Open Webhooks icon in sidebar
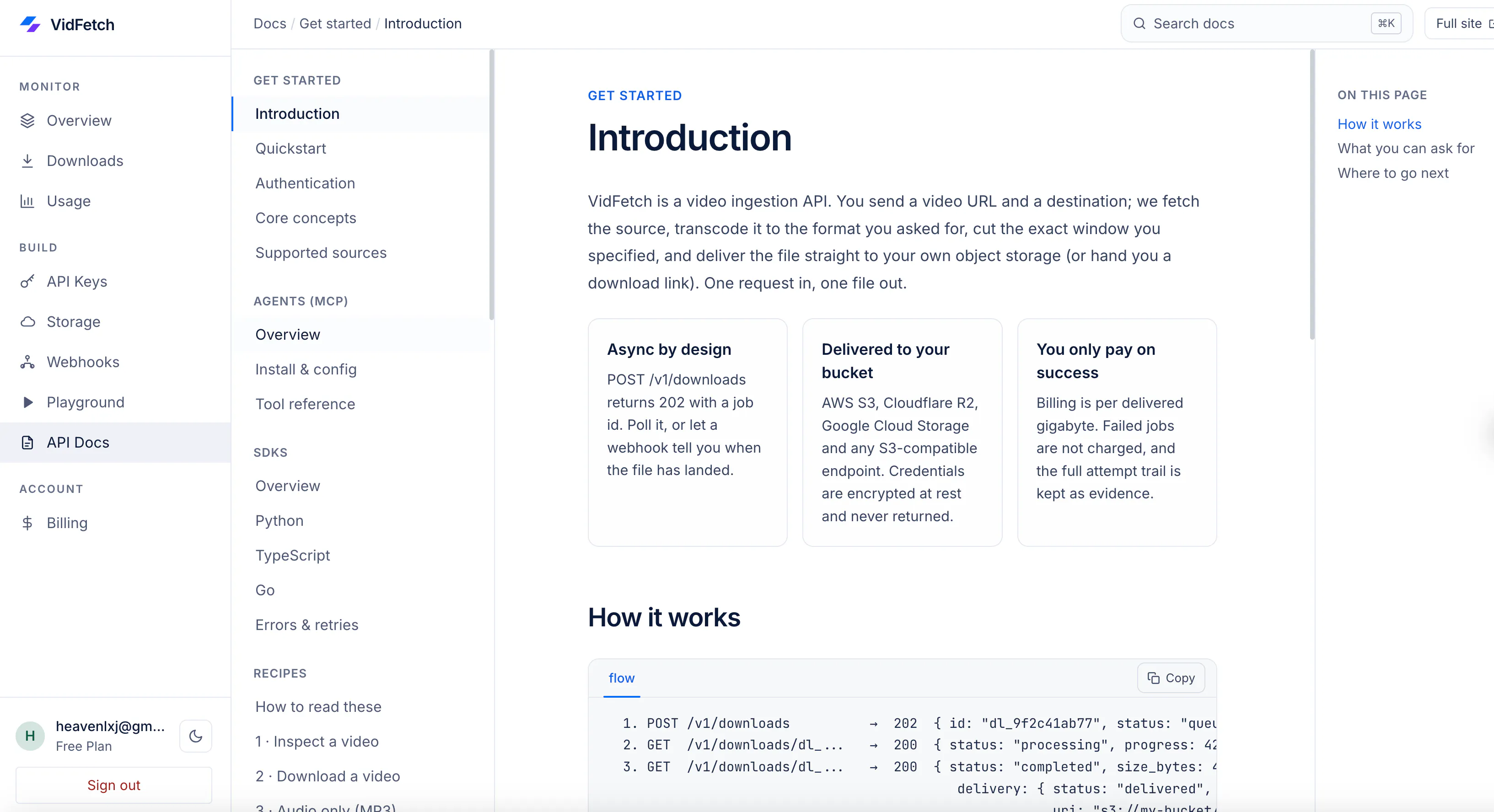The height and width of the screenshot is (812, 1494). pyautogui.click(x=27, y=362)
